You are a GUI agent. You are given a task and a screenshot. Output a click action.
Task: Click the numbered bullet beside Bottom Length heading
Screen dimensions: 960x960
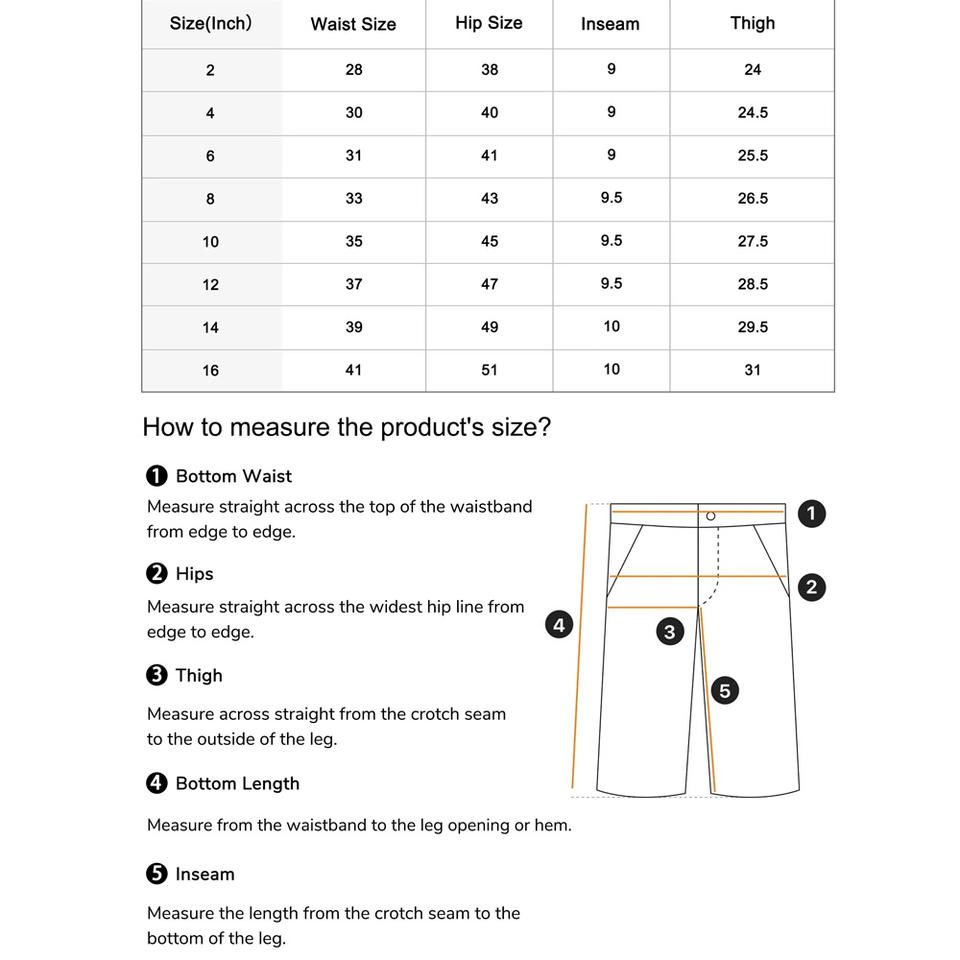[157, 783]
